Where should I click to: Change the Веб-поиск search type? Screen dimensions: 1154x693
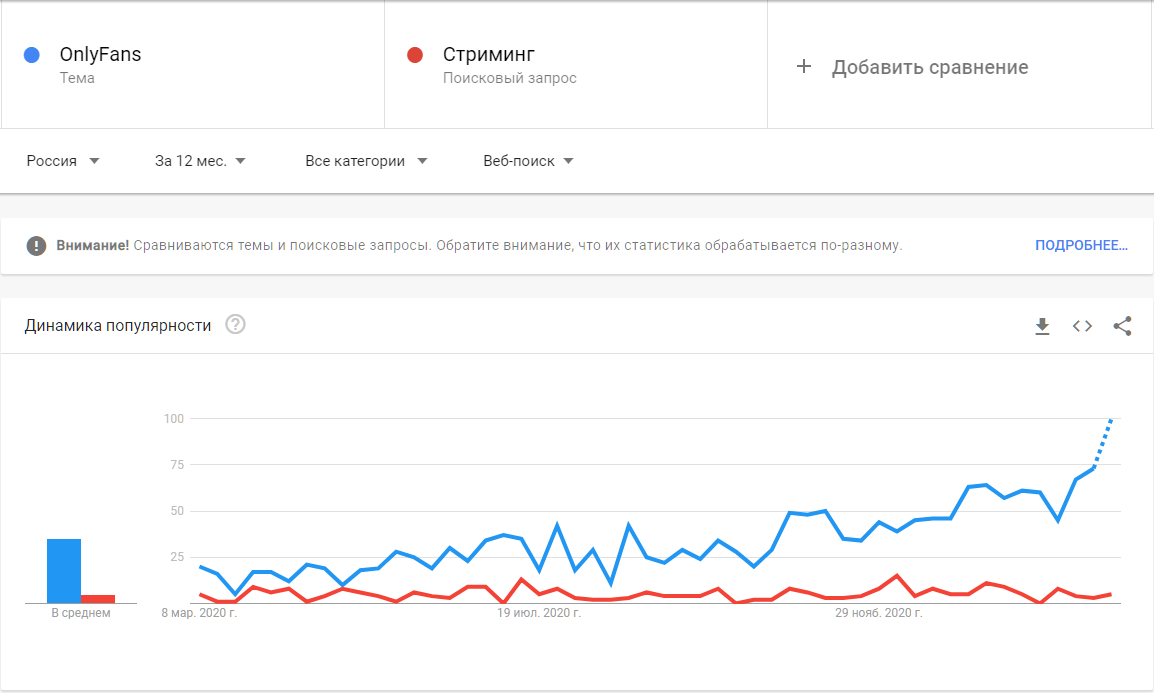point(528,161)
